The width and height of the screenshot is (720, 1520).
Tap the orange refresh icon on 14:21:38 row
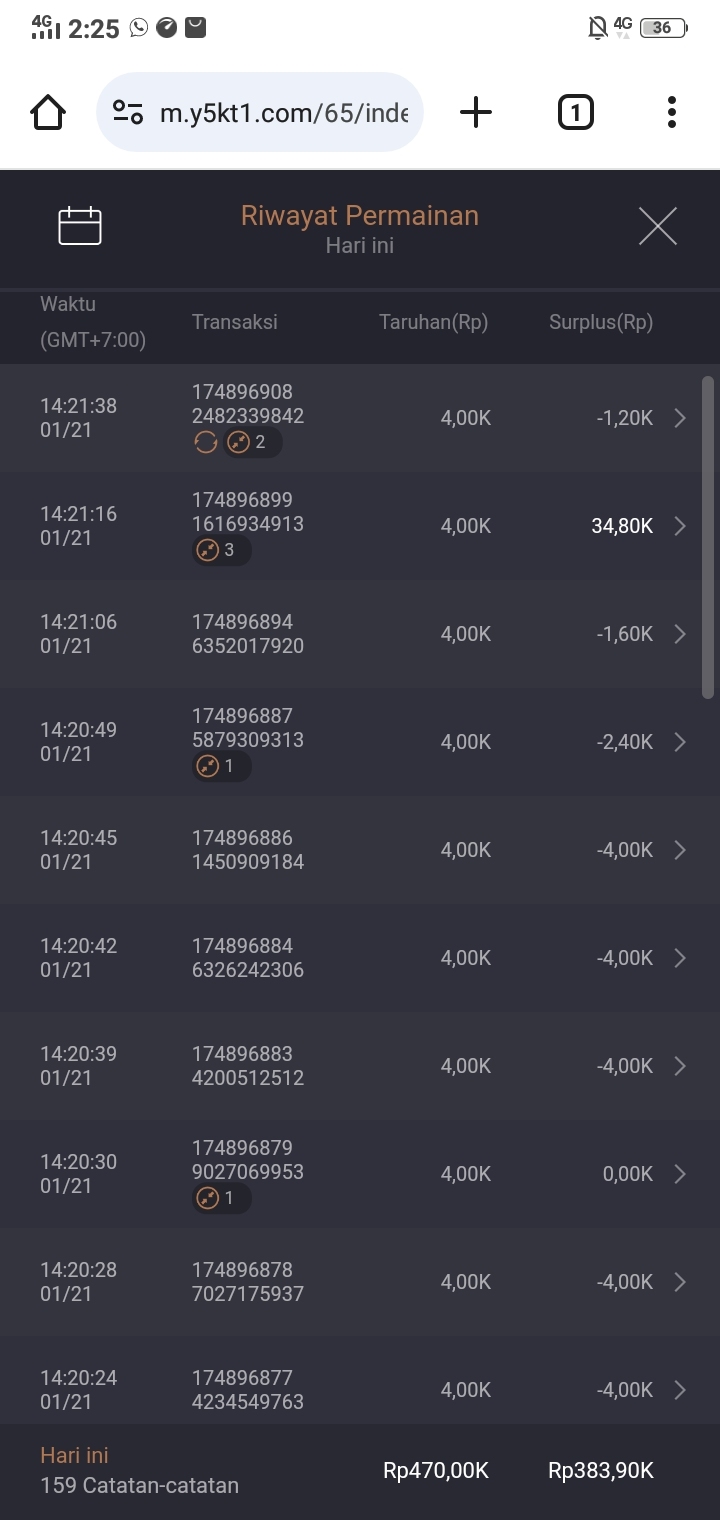point(205,442)
